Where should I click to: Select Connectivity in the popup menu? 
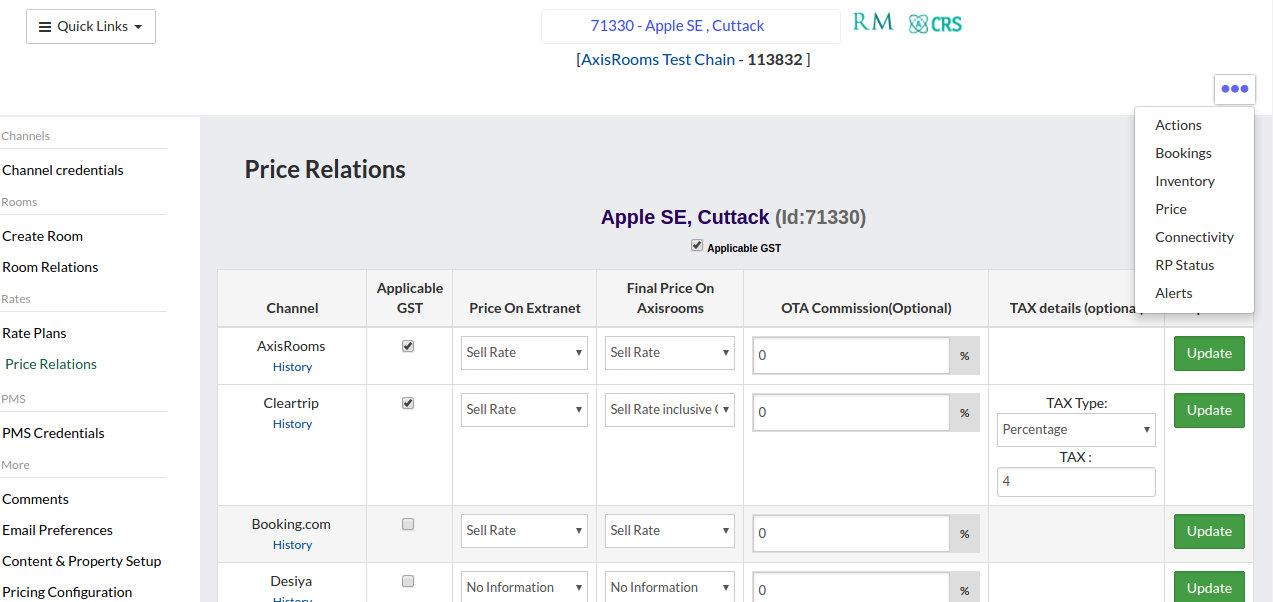coord(1194,237)
